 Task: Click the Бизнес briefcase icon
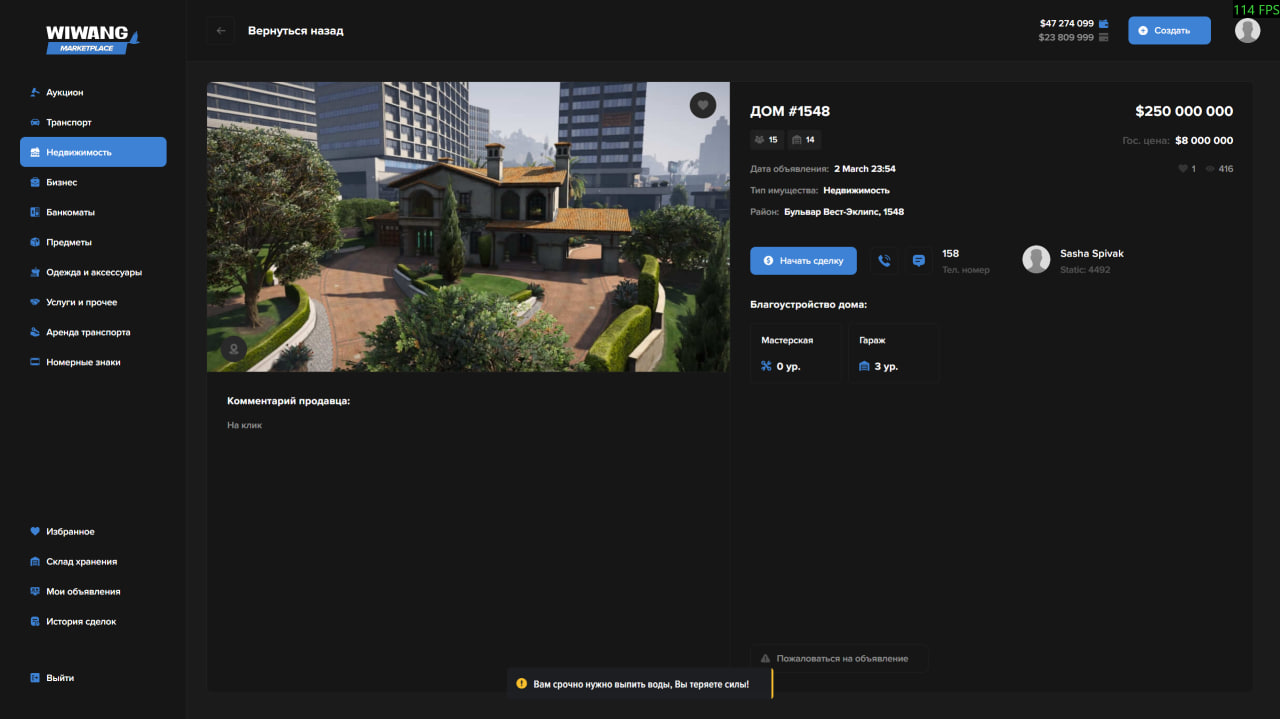[x=35, y=182]
